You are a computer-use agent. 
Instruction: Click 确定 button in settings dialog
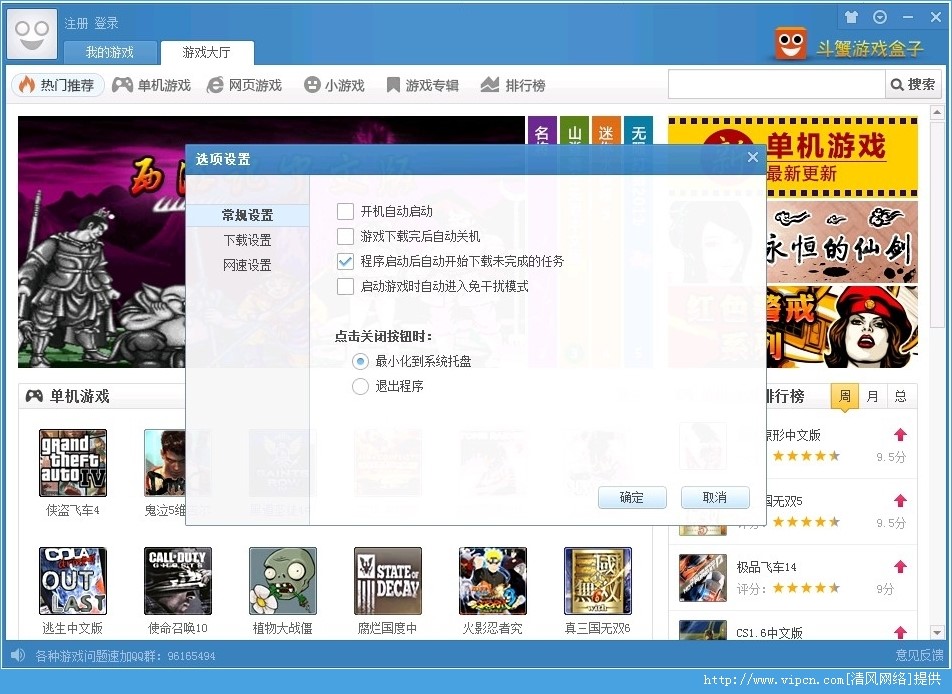tap(632, 497)
